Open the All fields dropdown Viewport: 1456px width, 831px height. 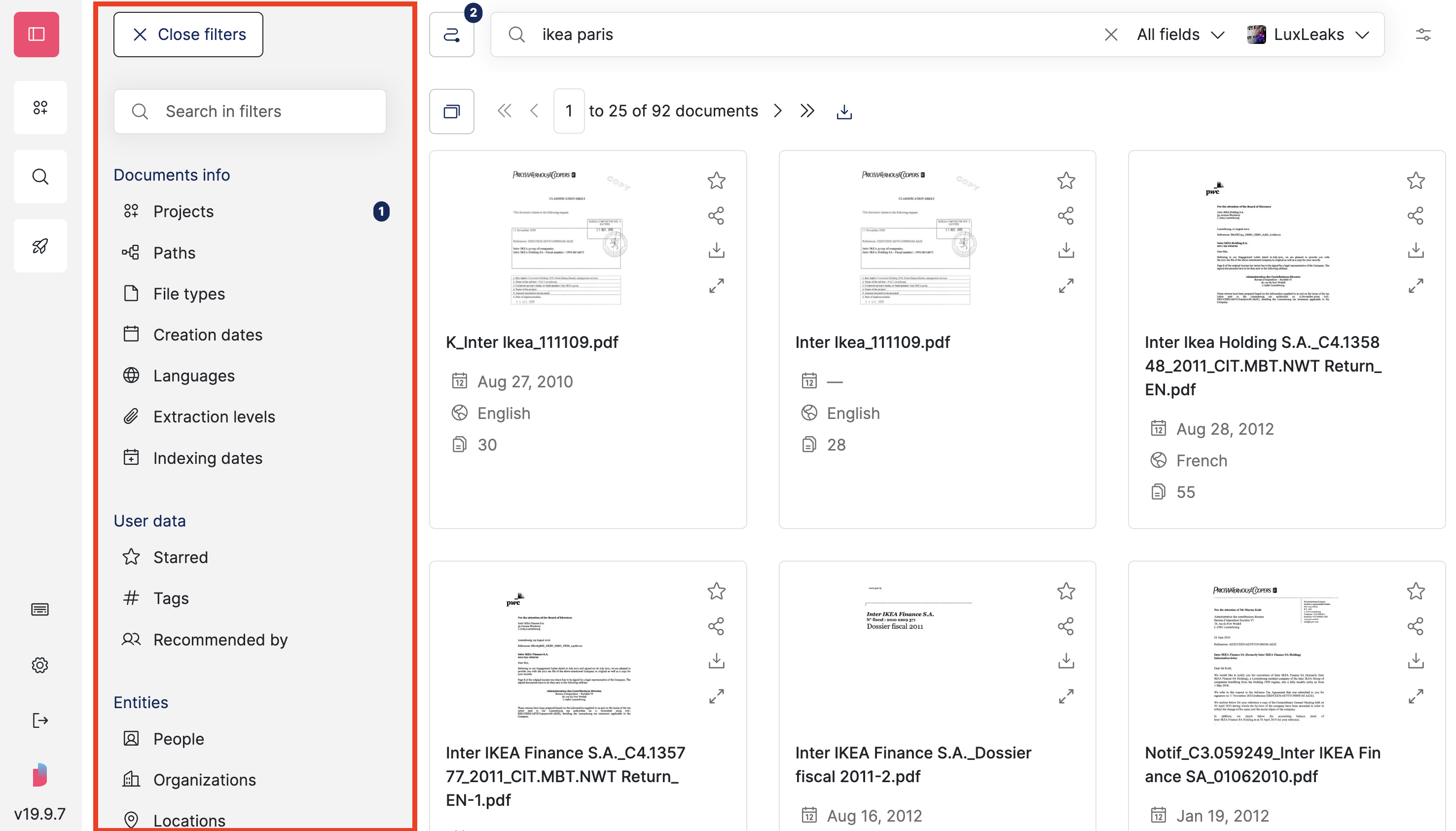(x=1180, y=34)
